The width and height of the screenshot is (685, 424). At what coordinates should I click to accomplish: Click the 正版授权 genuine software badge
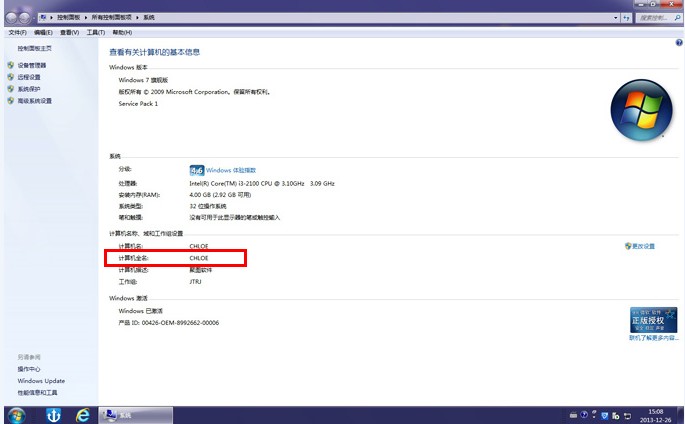[x=653, y=320]
